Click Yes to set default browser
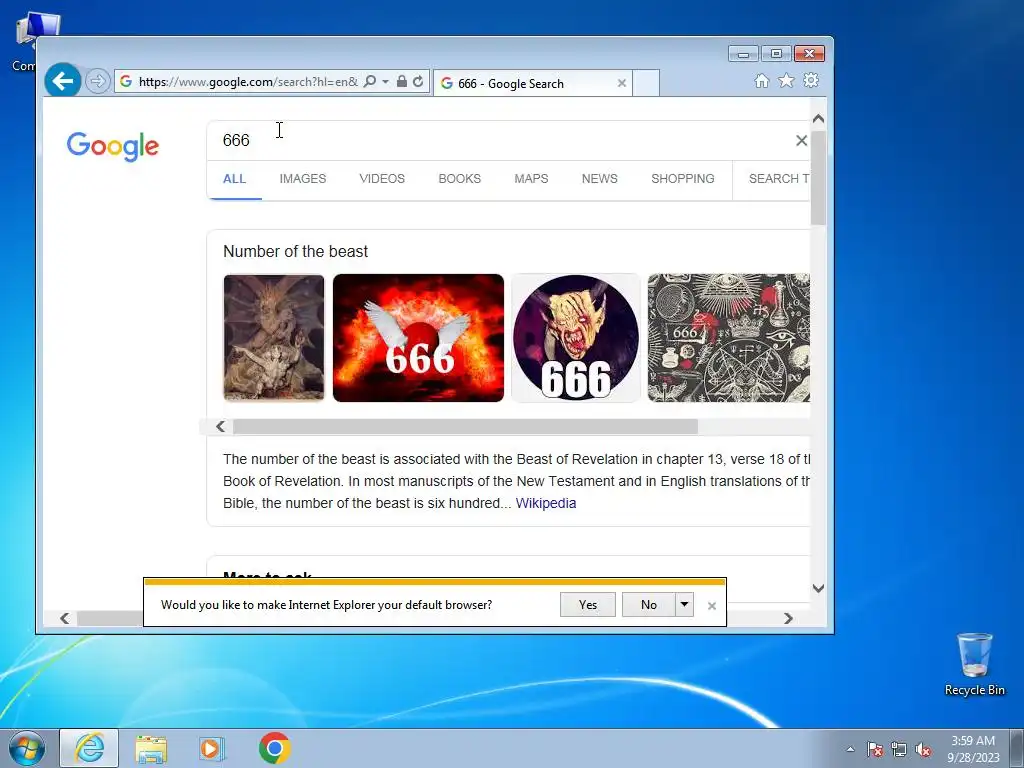Screen dimensions: 1024x768 [588, 605]
